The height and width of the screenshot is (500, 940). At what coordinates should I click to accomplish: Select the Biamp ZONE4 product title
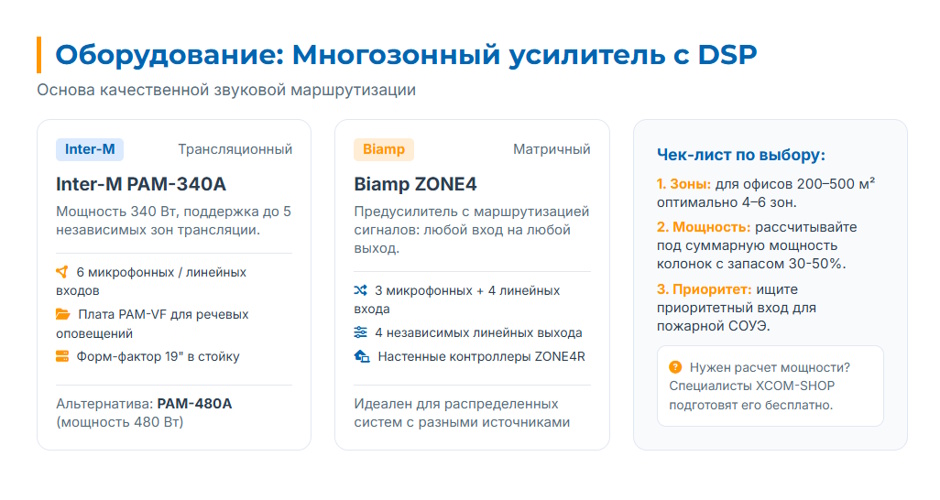click(x=415, y=184)
